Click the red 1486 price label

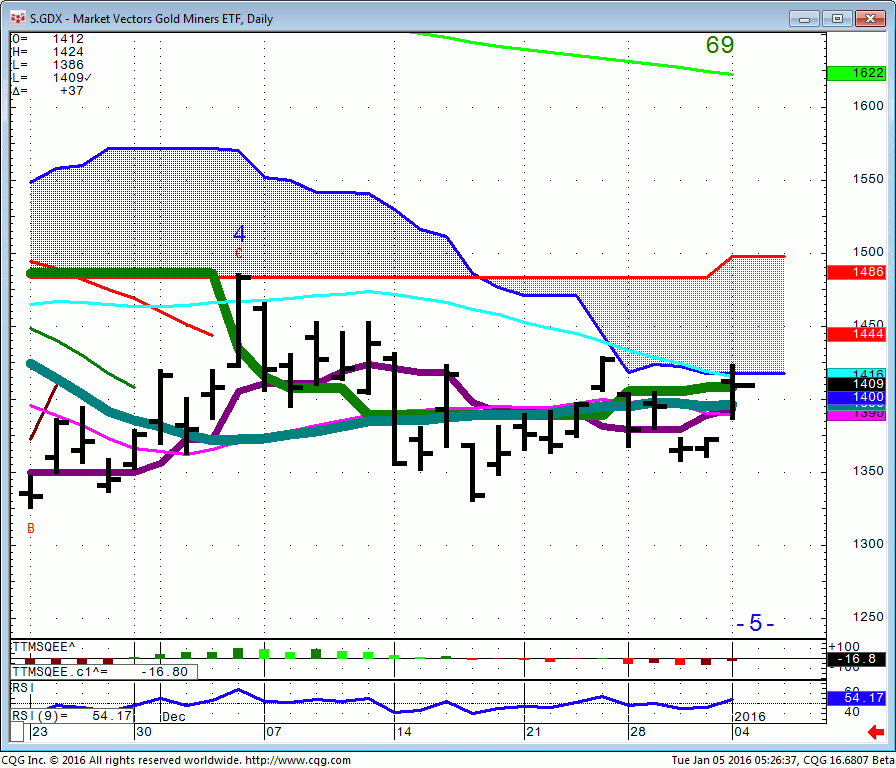[x=856, y=272]
